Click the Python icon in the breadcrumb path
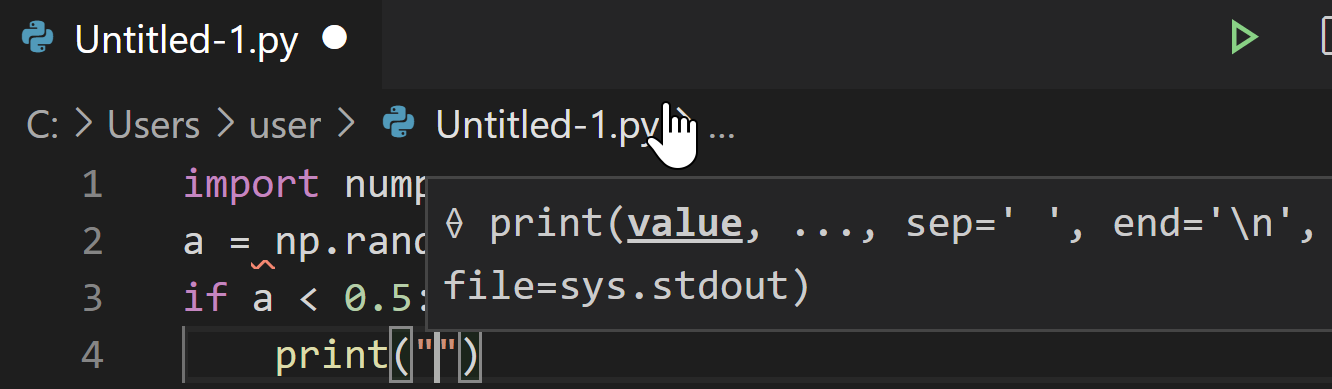1332x389 pixels. click(399, 124)
